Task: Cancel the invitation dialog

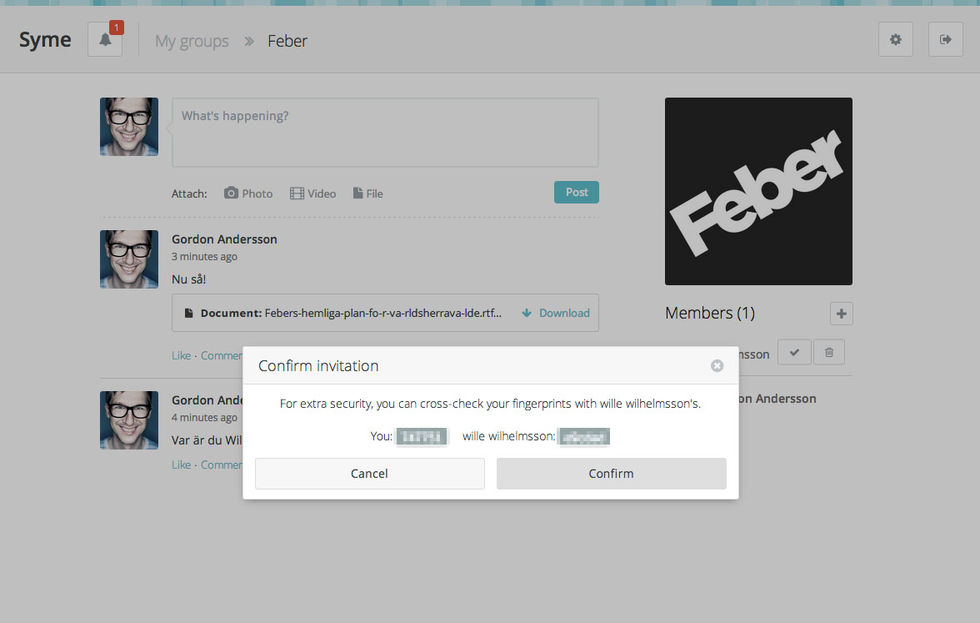Action: [x=369, y=474]
